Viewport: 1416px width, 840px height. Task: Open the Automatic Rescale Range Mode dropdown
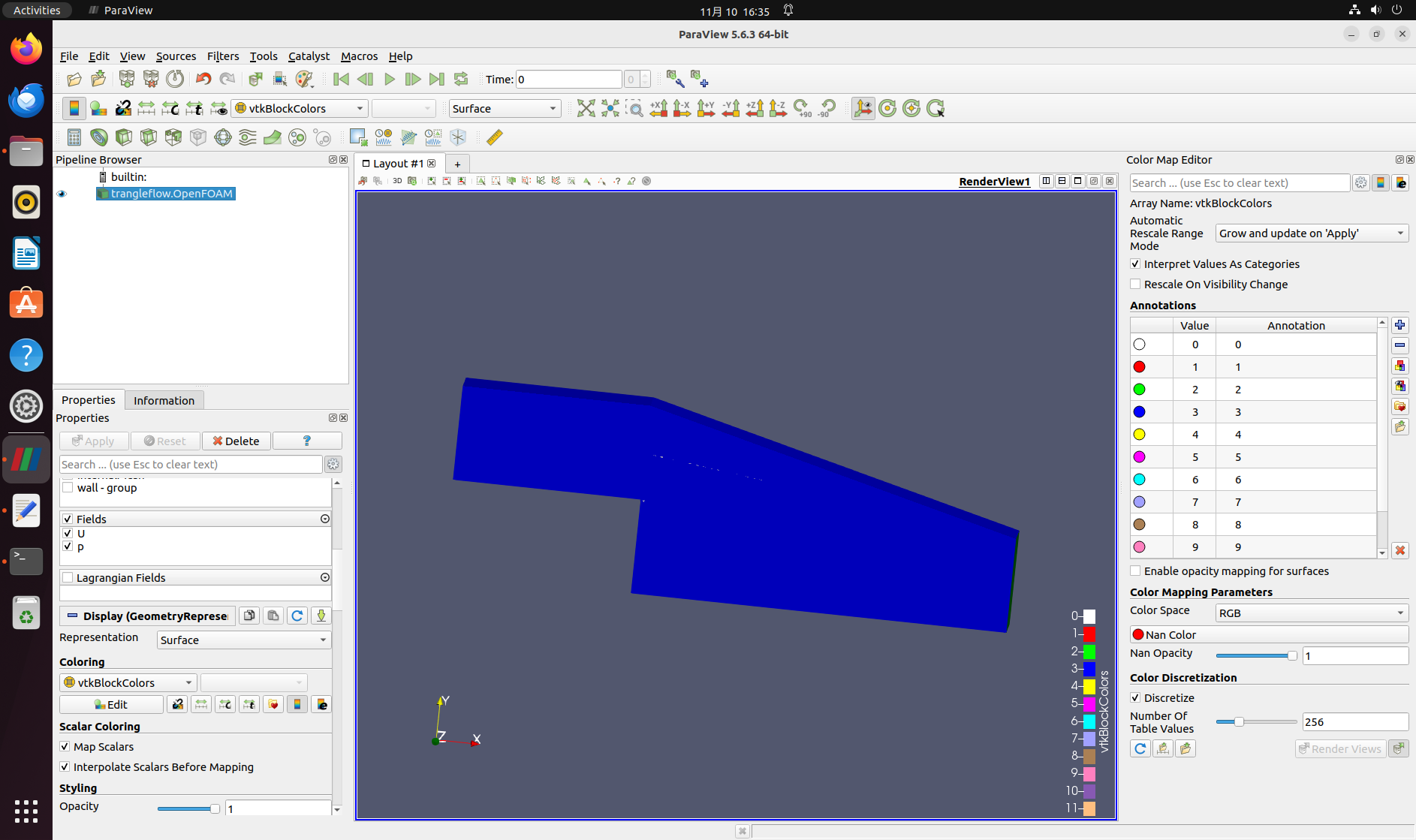click(x=1310, y=233)
